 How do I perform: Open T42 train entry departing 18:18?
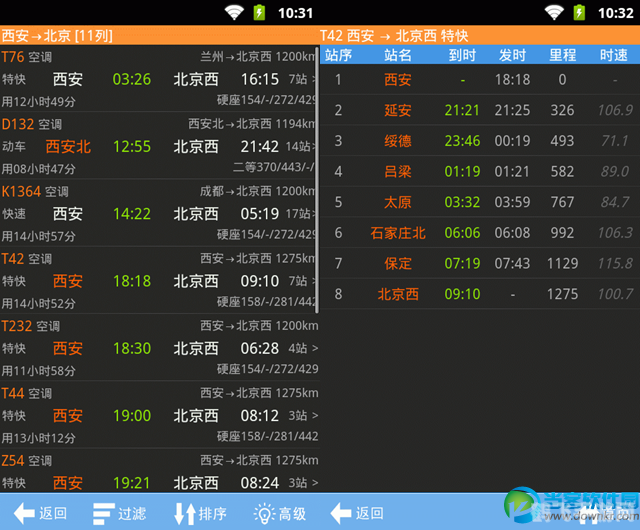160,280
